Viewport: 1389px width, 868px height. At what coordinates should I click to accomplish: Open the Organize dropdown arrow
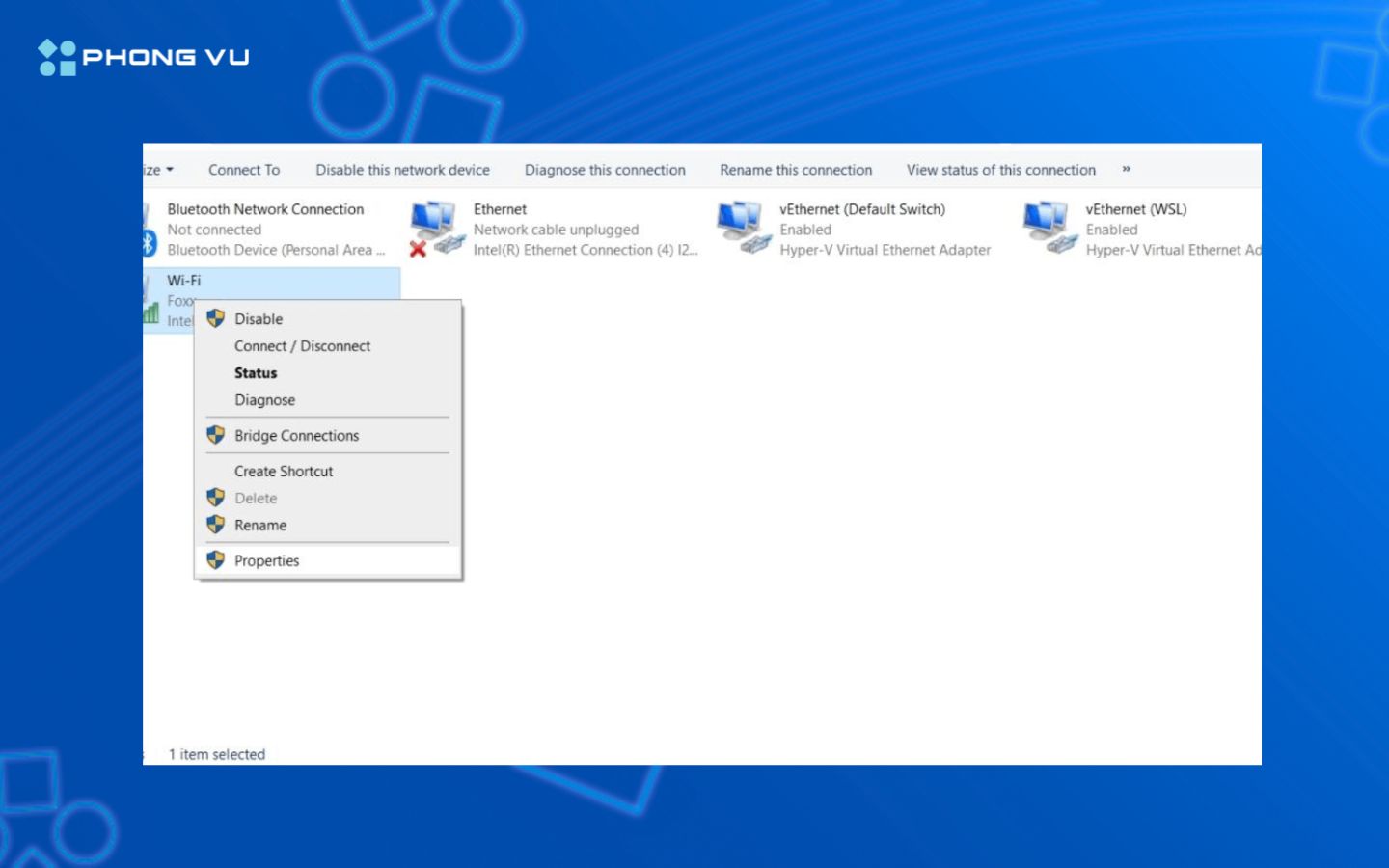[x=169, y=170]
